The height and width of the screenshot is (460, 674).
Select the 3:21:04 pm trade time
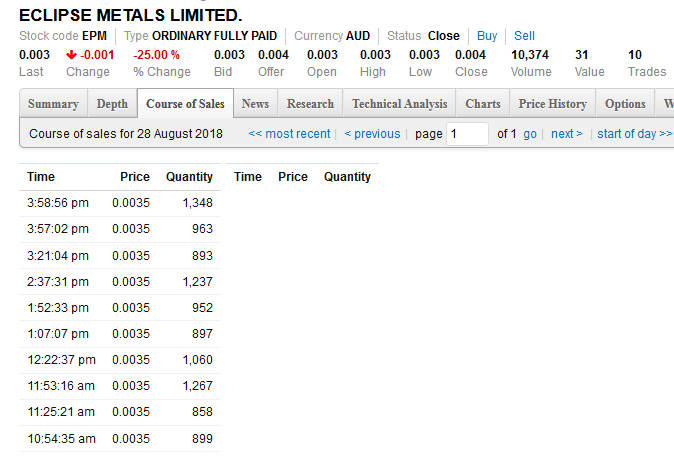(58, 256)
